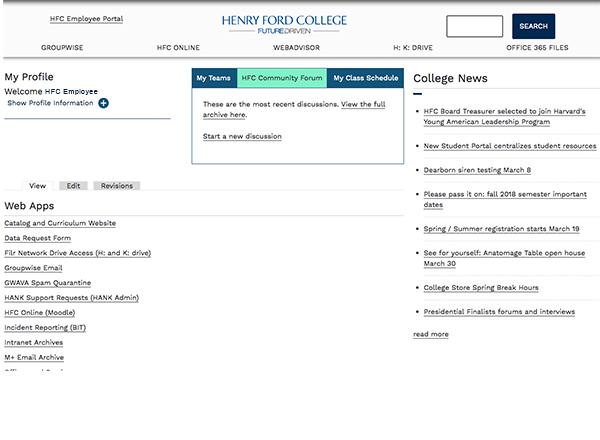Image resolution: width=600 pixels, height=440 pixels.
Task: Expand Show Profile Information plus icon
Action: [x=103, y=103]
